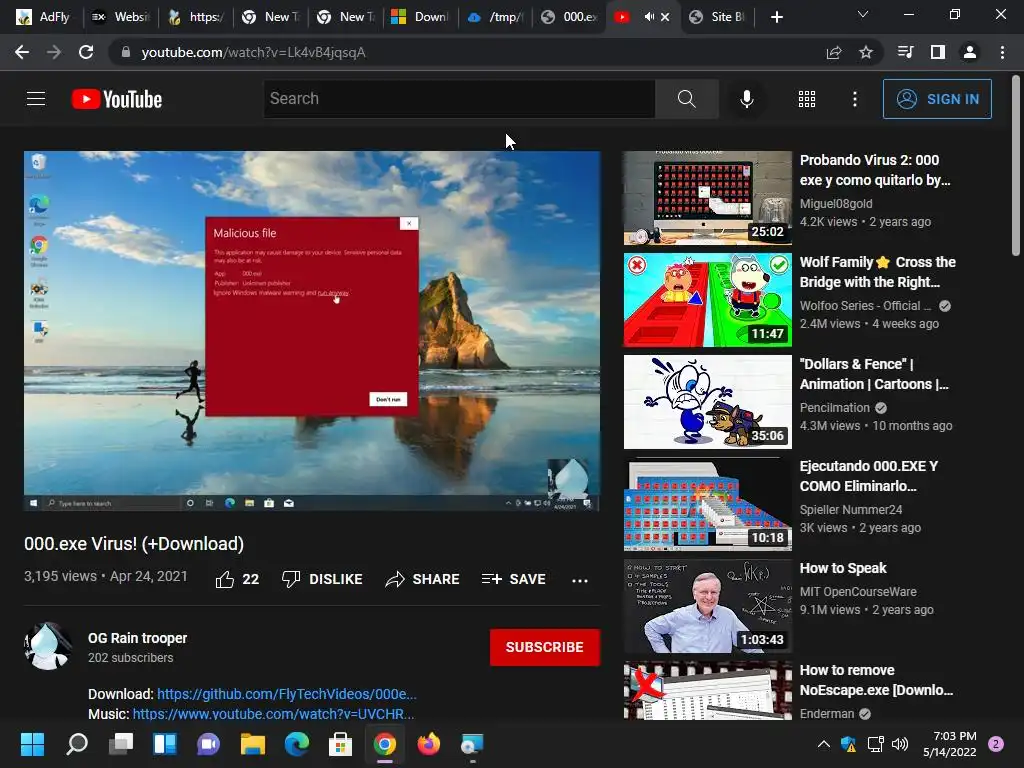This screenshot has height=768, width=1024.
Task: Start voice search with the microphone icon
Action: [746, 99]
